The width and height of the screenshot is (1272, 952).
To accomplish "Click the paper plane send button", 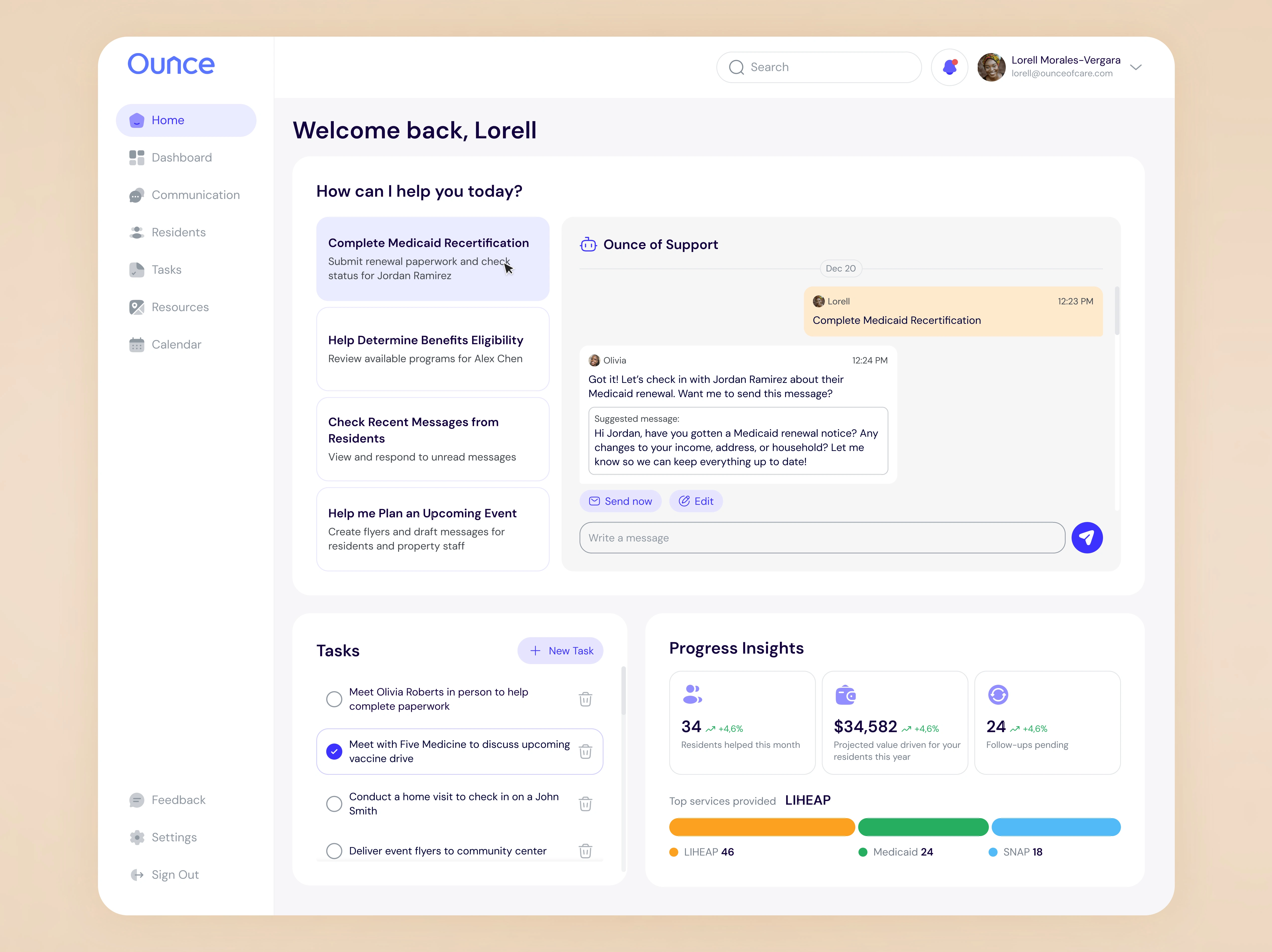I will pos(1087,538).
